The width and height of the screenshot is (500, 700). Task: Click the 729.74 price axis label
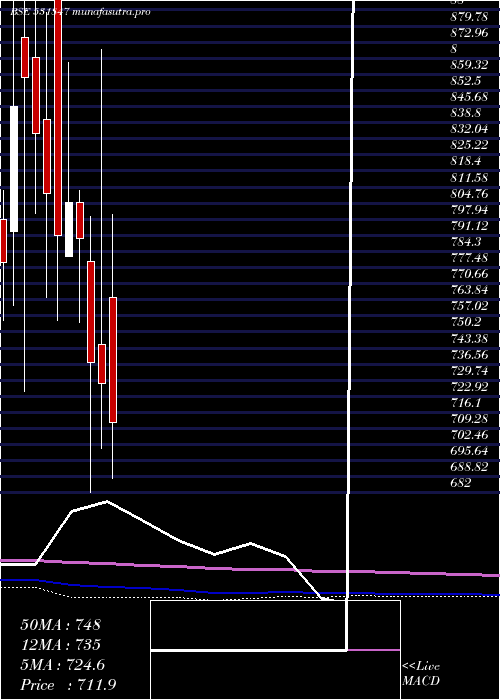pyautogui.click(x=469, y=370)
